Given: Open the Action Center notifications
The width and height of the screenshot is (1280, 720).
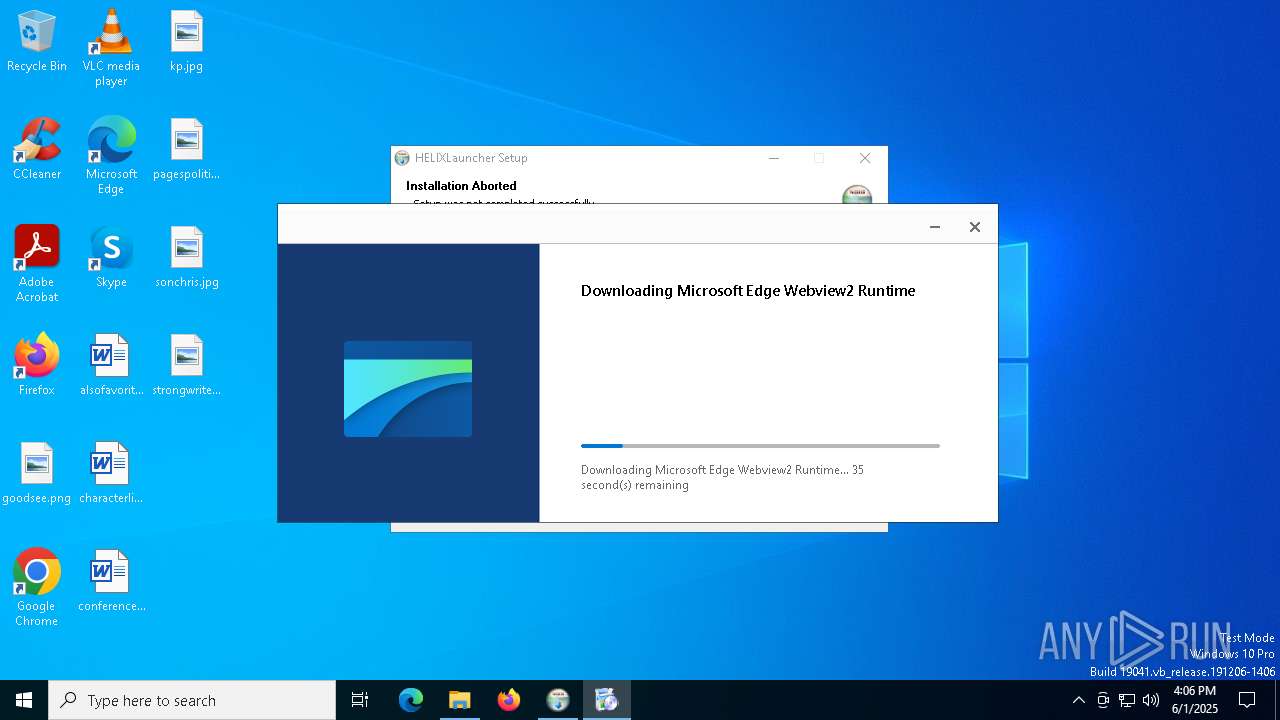Looking at the screenshot, I should (x=1247, y=700).
